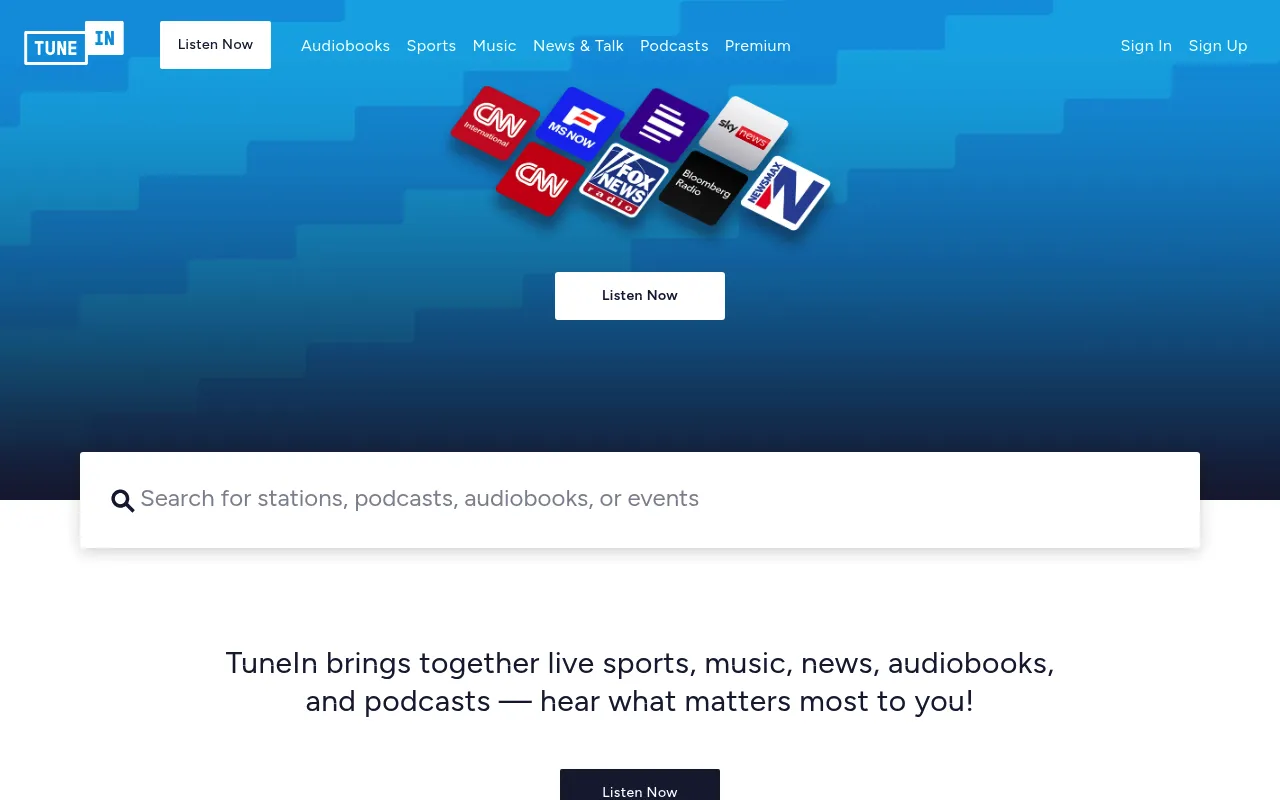Open the Audiobooks menu item
1280x800 pixels.
(345, 46)
